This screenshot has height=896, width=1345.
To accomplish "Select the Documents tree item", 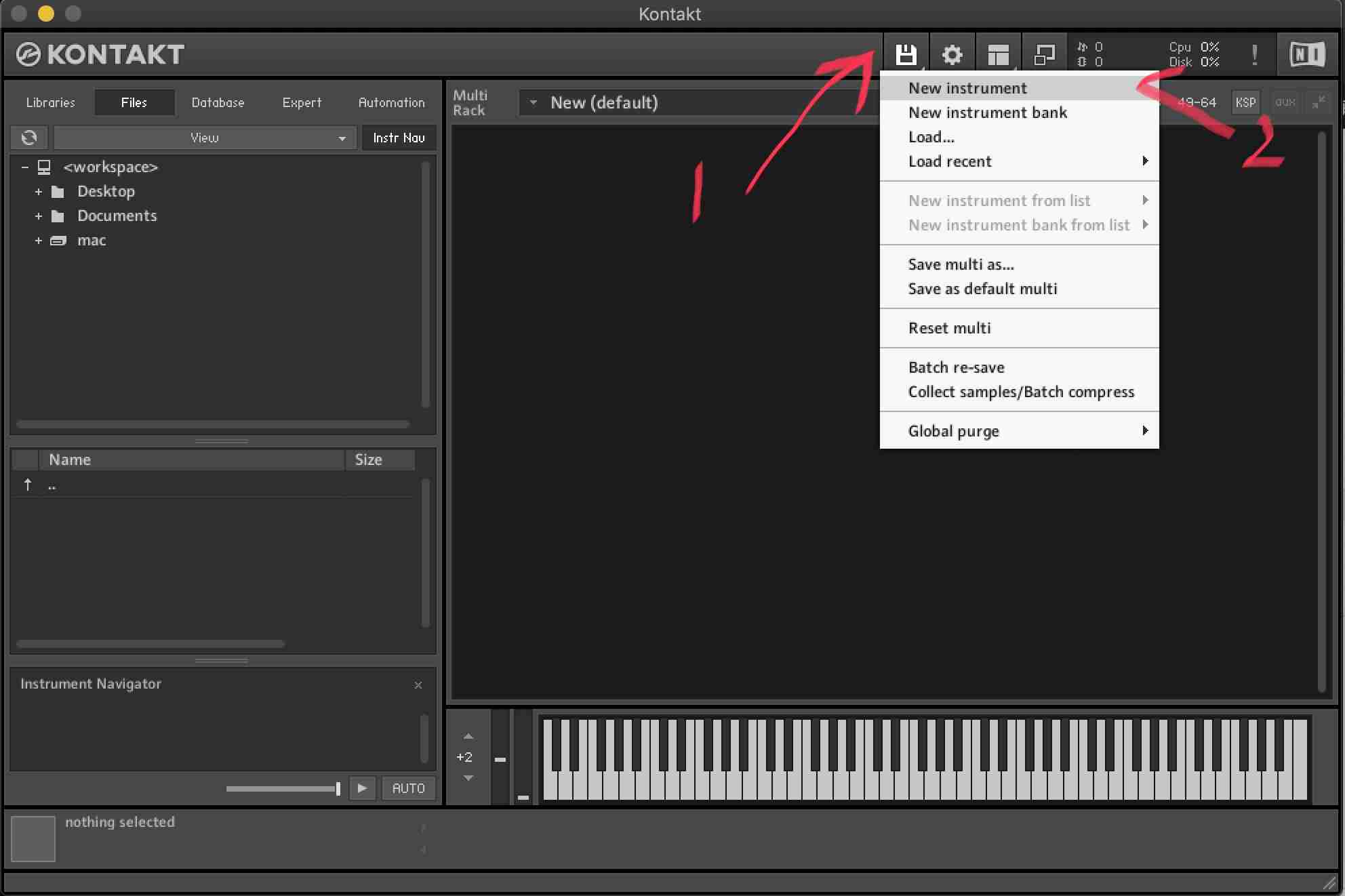I will click(x=117, y=216).
